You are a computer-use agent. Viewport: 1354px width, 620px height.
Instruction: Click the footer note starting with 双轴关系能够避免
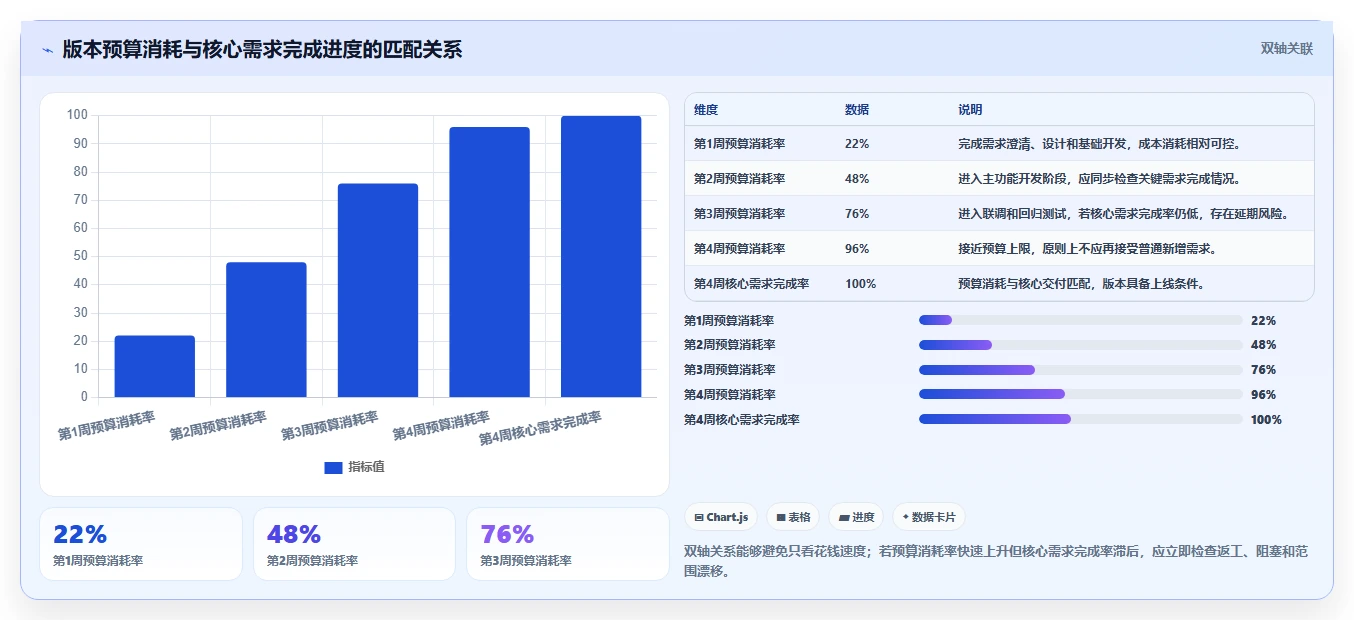coord(996,561)
